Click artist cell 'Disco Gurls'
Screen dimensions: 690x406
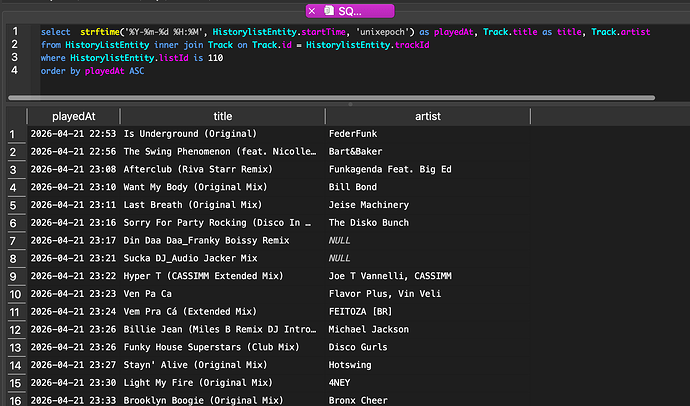pyautogui.click(x=428, y=347)
